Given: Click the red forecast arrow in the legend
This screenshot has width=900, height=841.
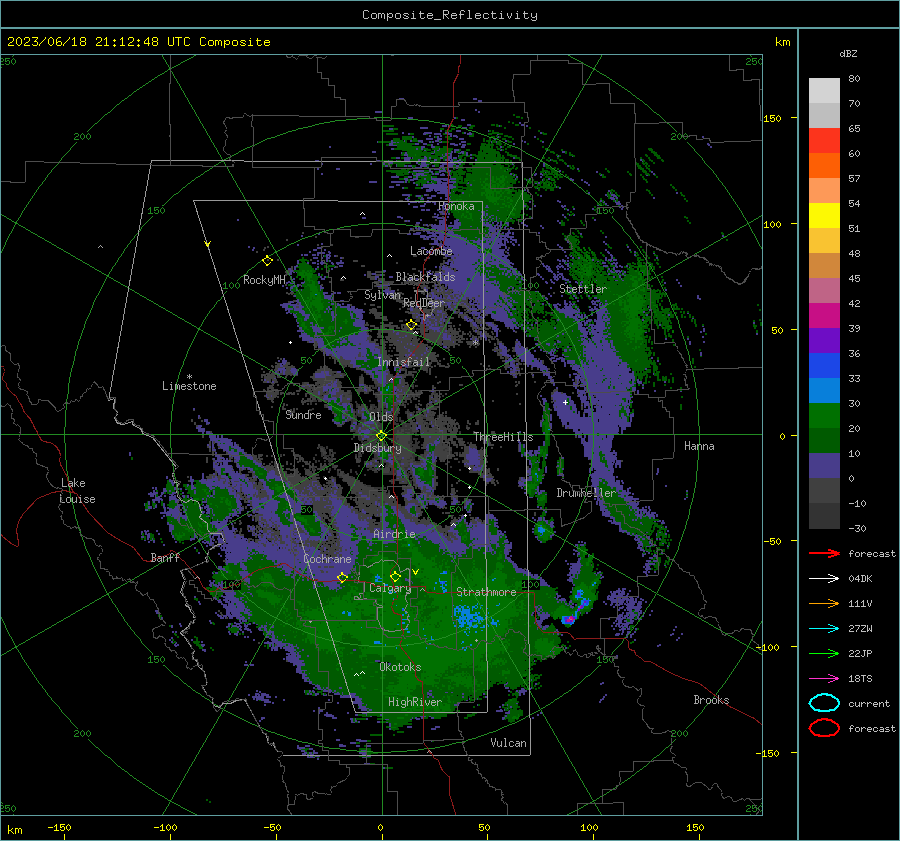Looking at the screenshot, I should [x=824, y=553].
